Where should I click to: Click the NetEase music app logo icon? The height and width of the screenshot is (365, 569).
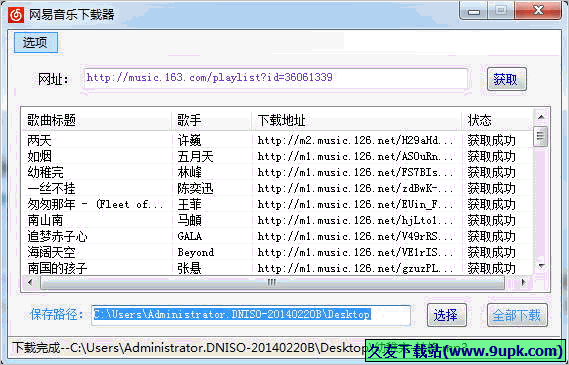point(16,15)
